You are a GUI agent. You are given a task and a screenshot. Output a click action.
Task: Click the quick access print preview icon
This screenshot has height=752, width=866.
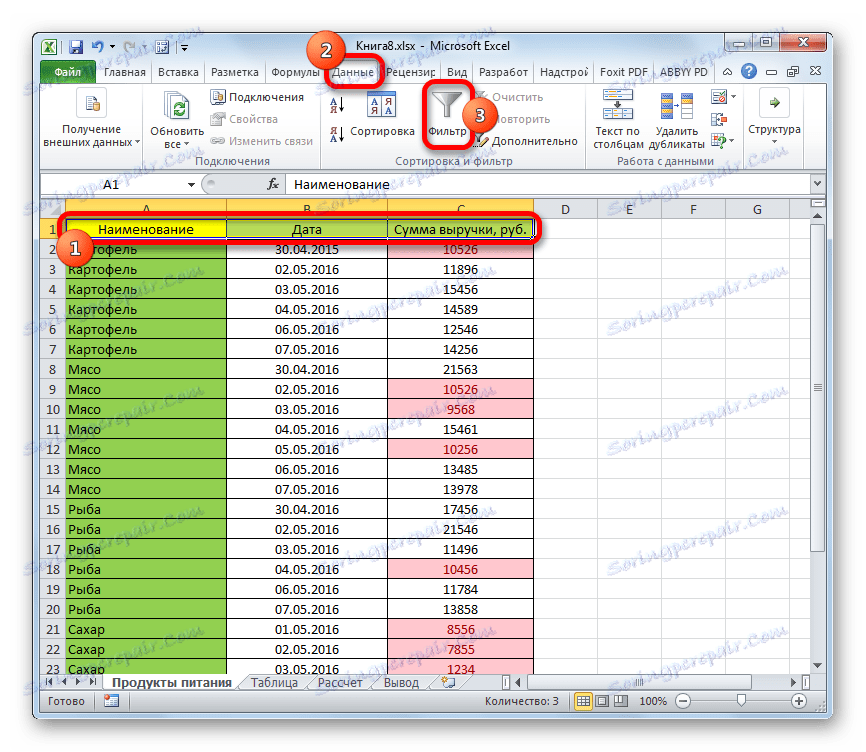tap(162, 47)
